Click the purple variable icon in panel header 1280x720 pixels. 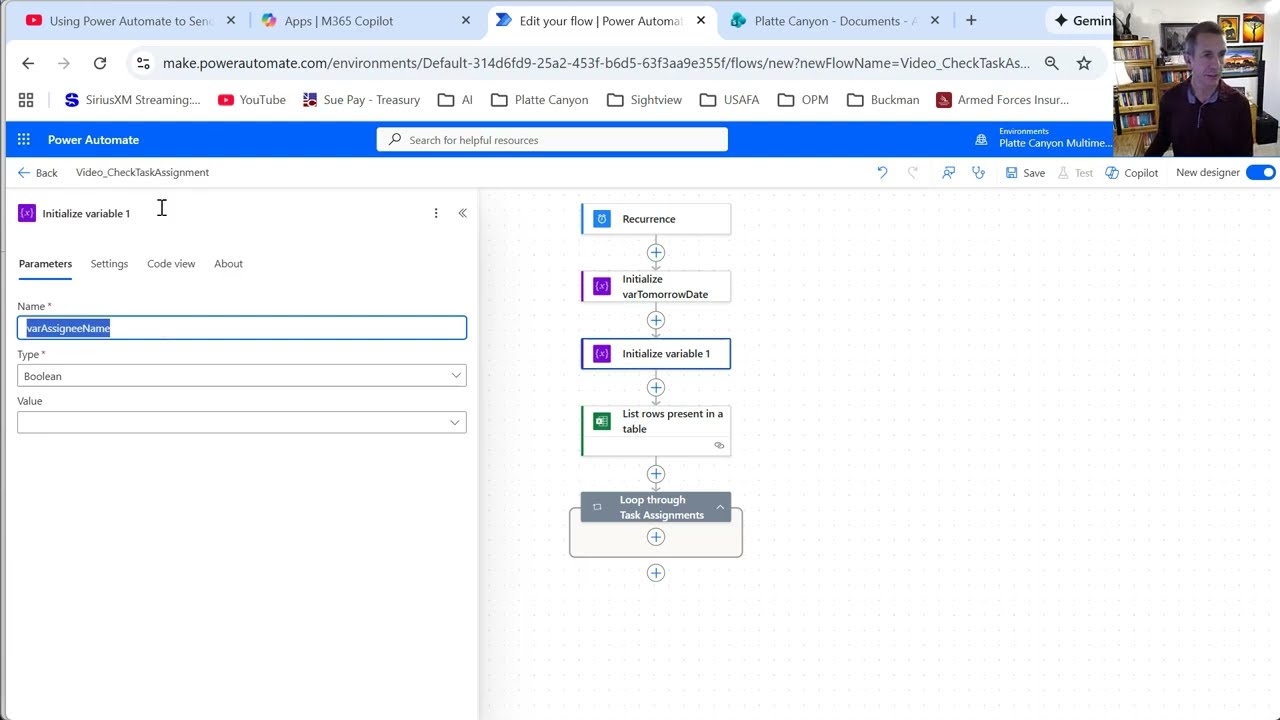(27, 213)
